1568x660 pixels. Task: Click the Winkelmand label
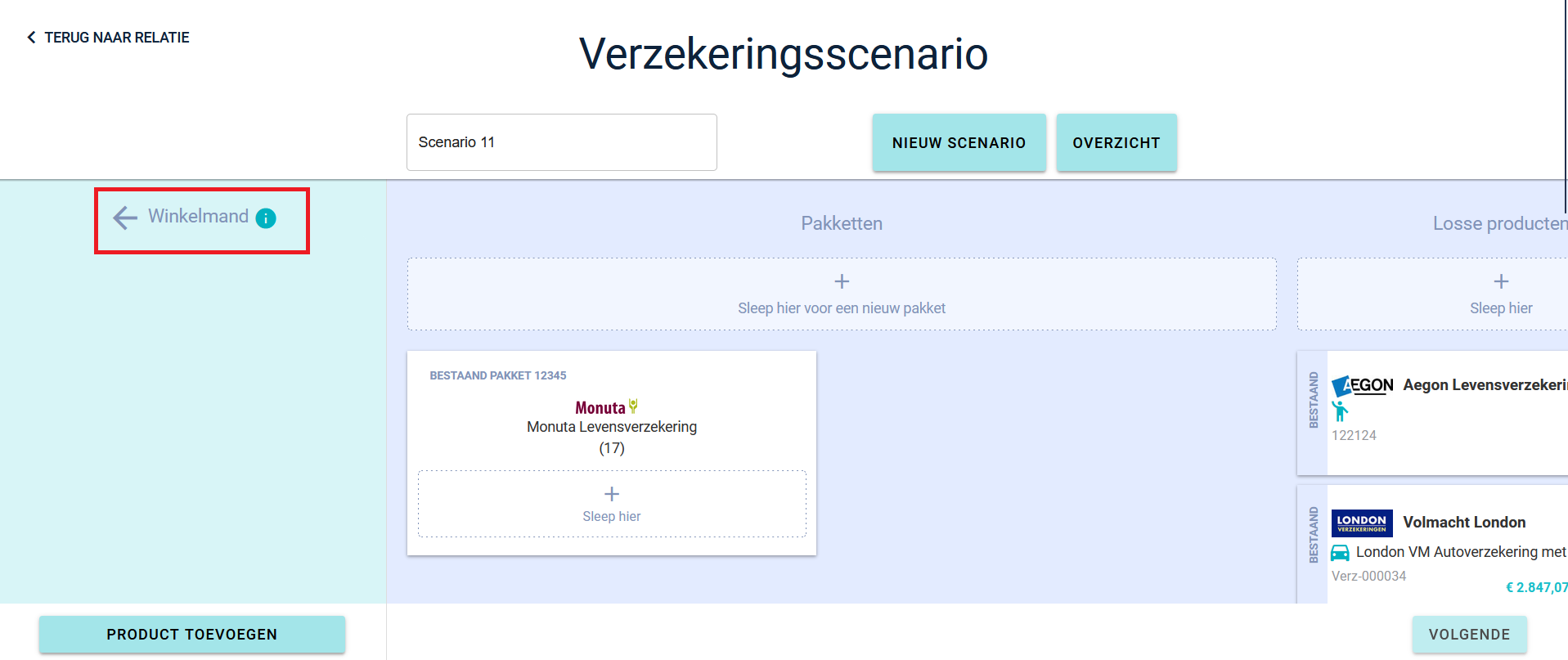tap(198, 216)
